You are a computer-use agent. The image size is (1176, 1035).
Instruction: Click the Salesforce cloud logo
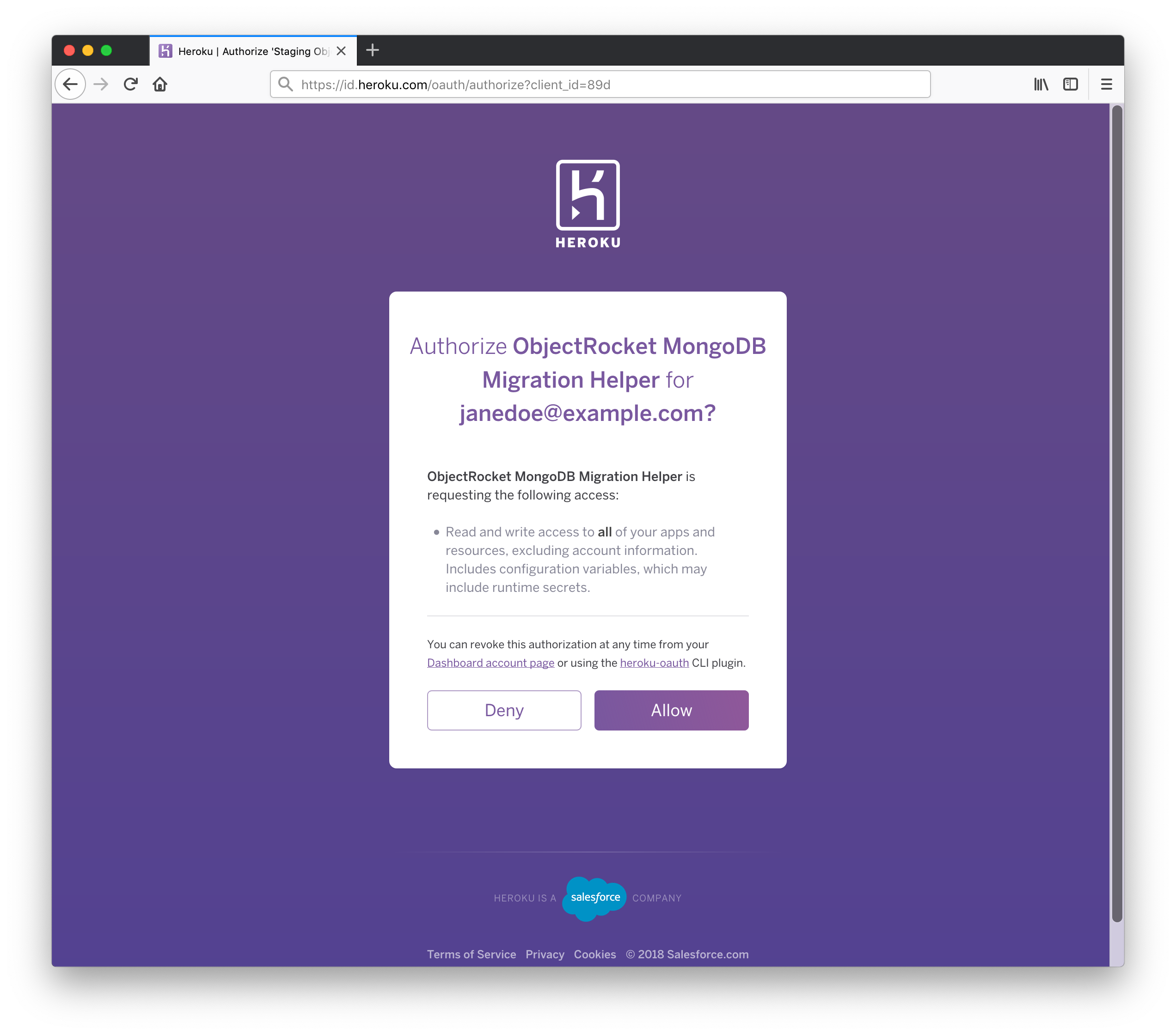(x=594, y=899)
